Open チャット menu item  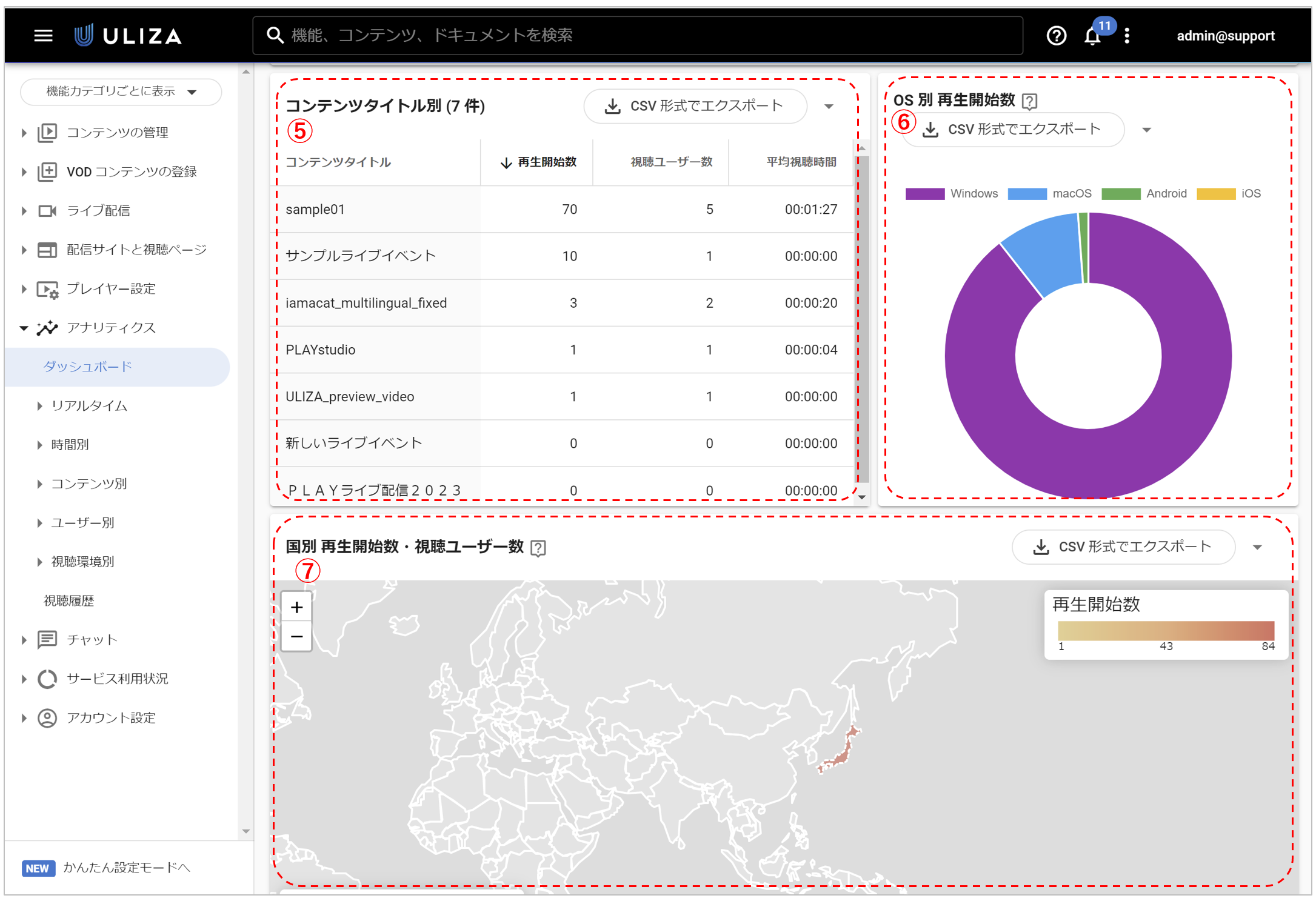click(92, 640)
